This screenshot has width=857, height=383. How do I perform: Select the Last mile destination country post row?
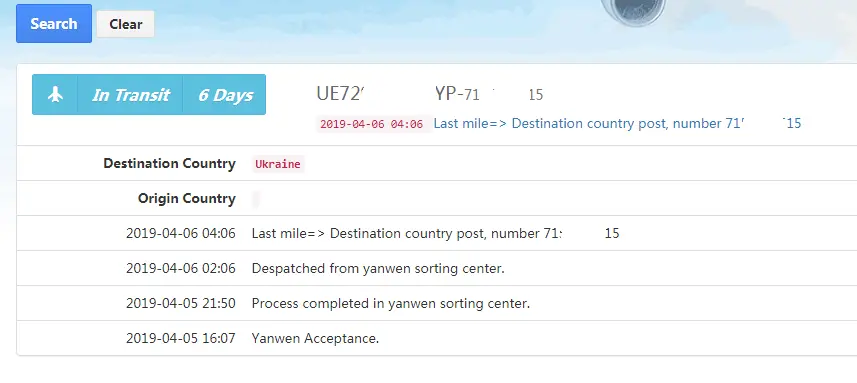[x=437, y=233]
